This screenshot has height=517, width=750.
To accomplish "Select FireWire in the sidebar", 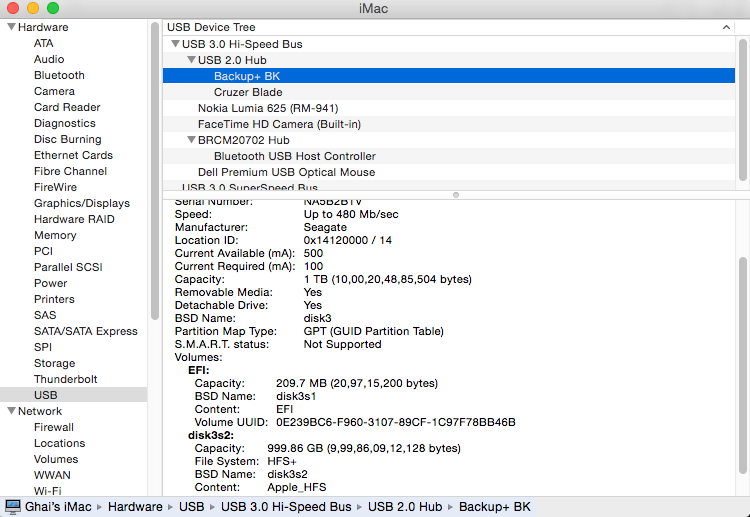I will tap(55, 187).
